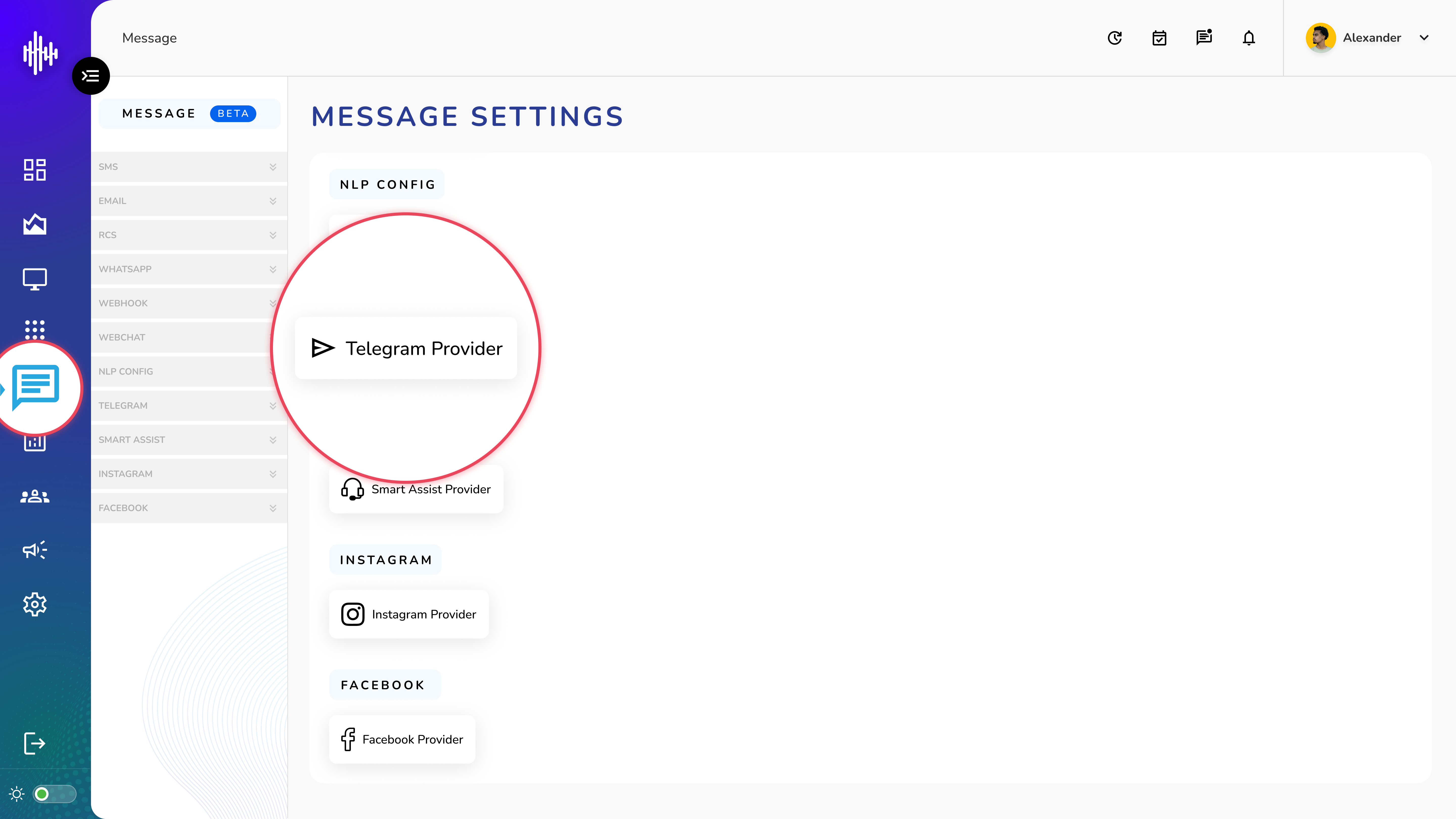Click the waveform app logo
Image resolution: width=1456 pixels, height=819 pixels.
pyautogui.click(x=40, y=53)
